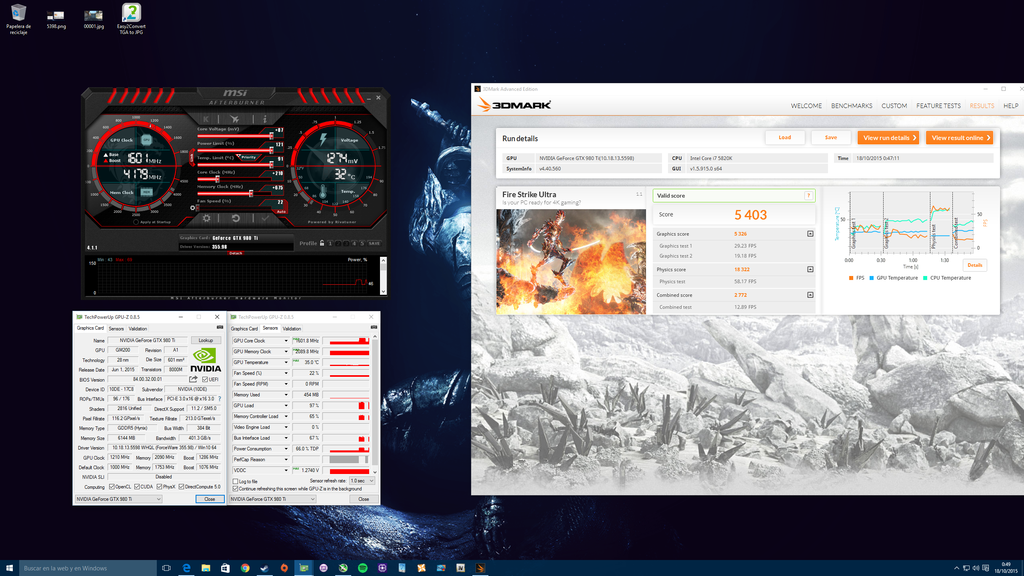1024x576 pixels.
Task: Open the GPU Temperature sensor dropdown
Action: click(285, 362)
